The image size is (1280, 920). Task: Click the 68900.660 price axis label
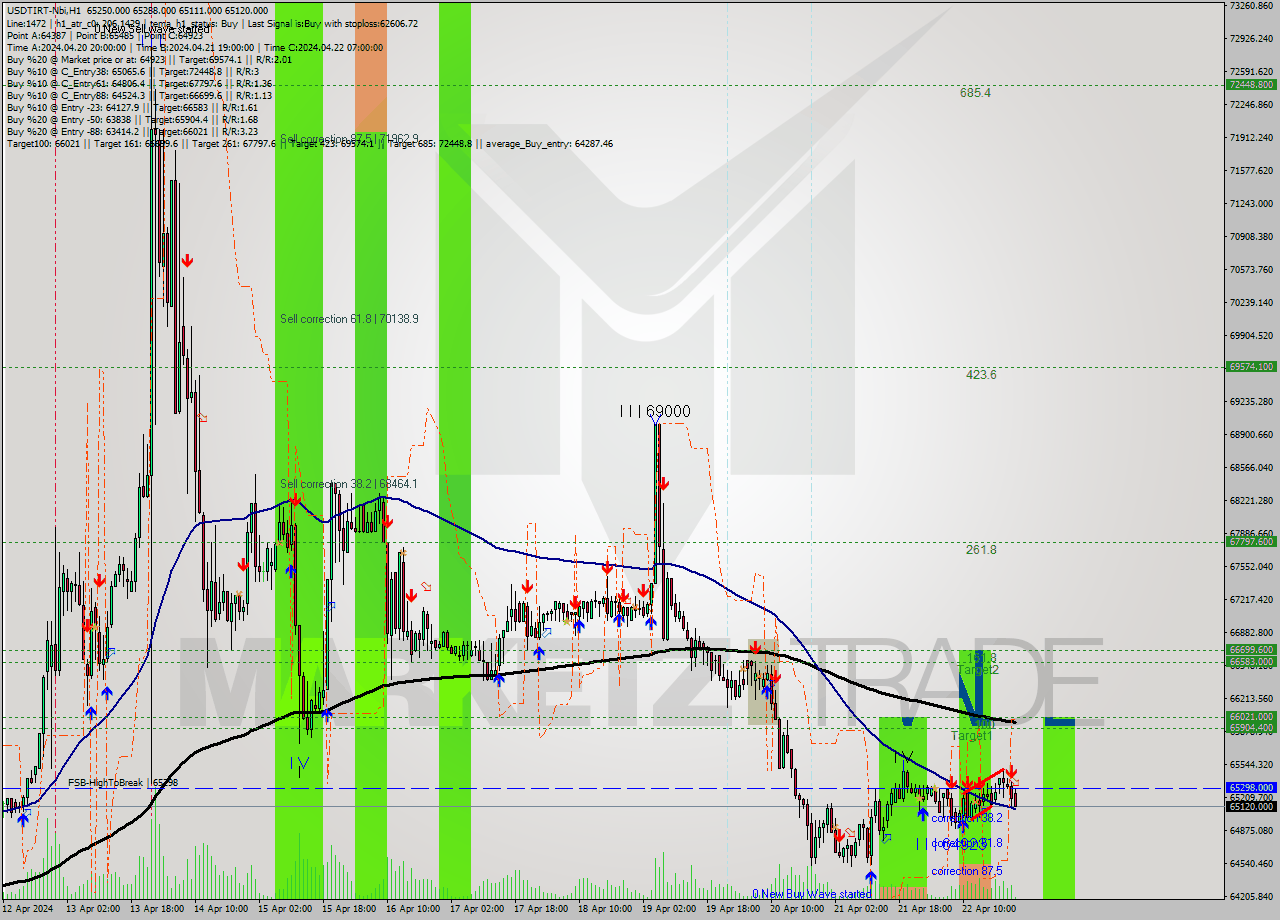(x=1250, y=435)
